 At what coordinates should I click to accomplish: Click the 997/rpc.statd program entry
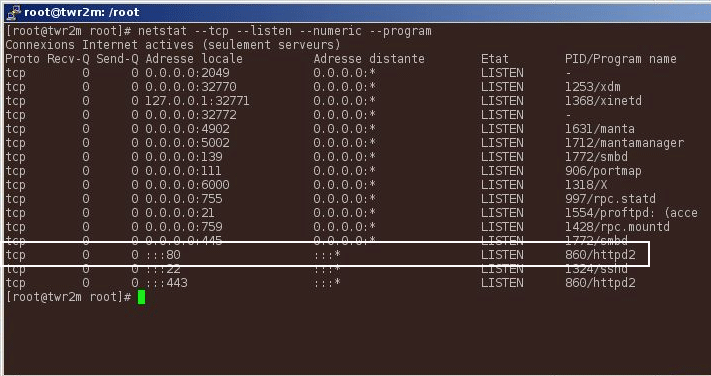[610, 199]
